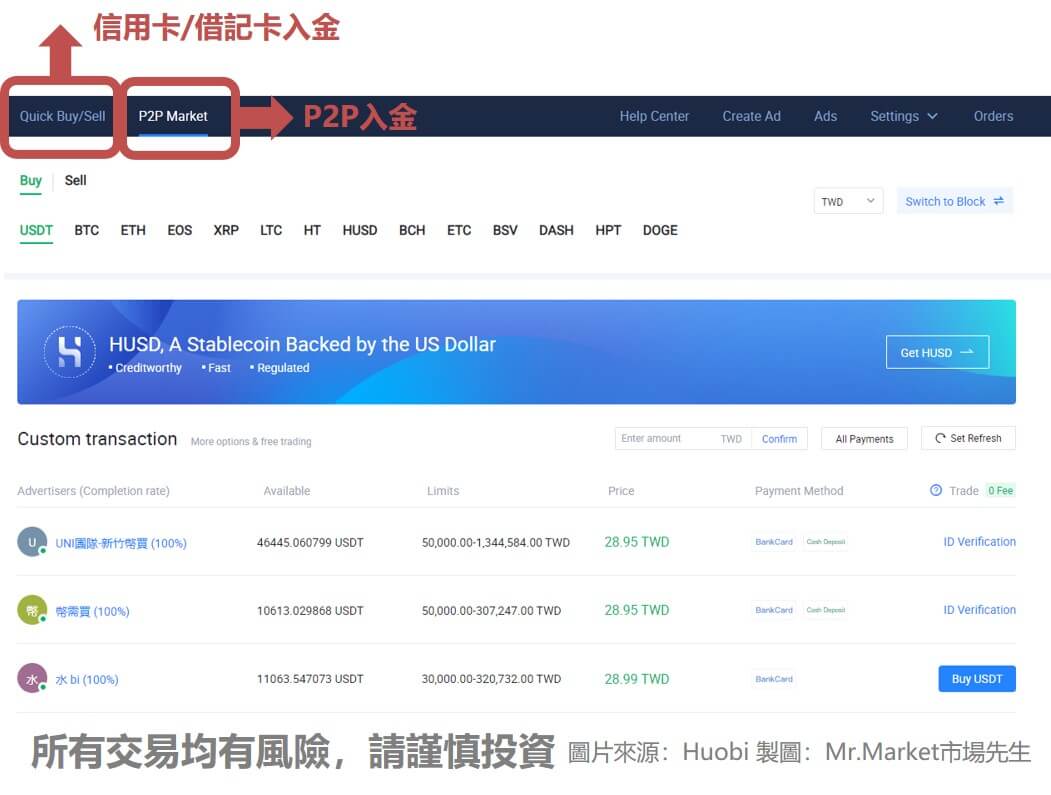The height and width of the screenshot is (795, 1051).
Task: Open the Orders page
Action: click(x=993, y=116)
